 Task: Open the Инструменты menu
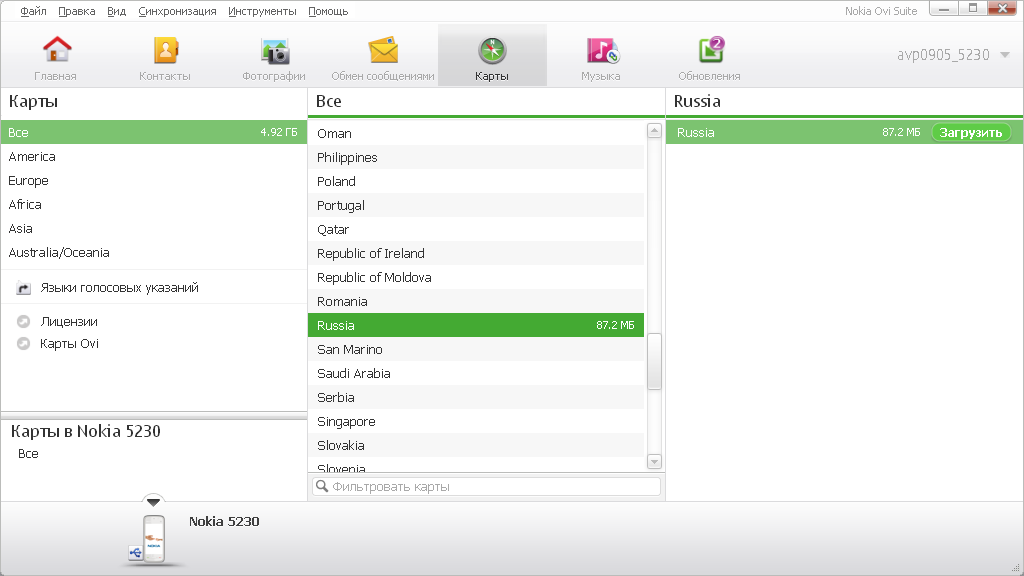click(x=262, y=11)
